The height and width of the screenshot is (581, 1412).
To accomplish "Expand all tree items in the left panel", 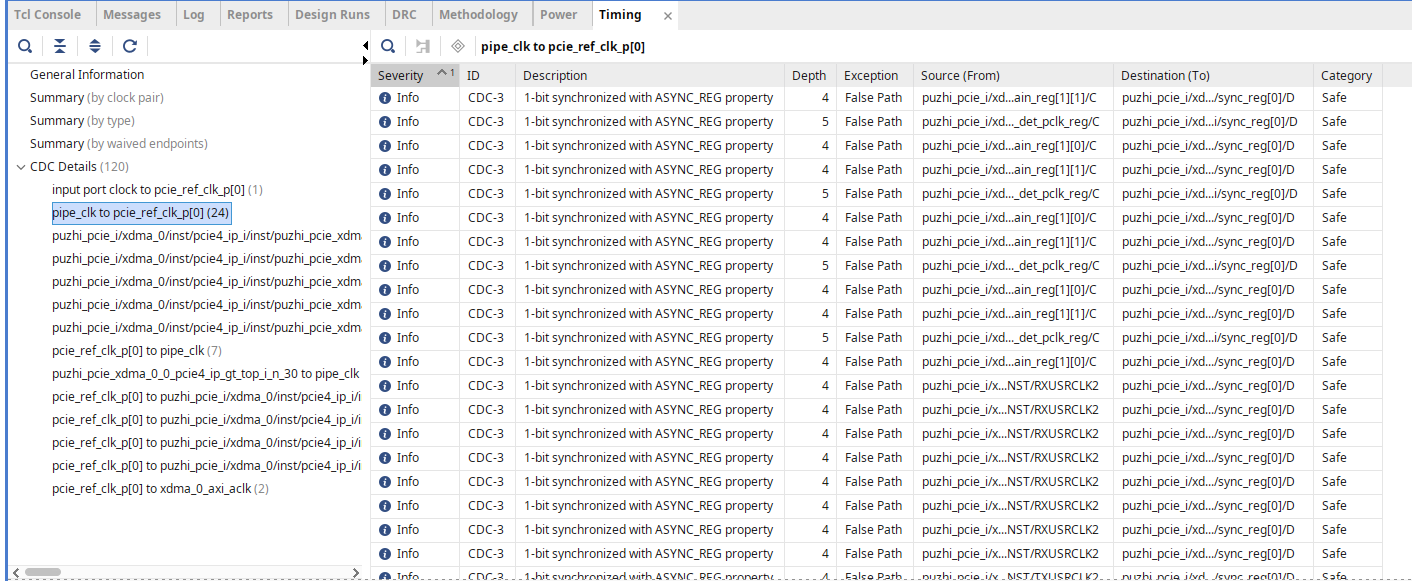I will pos(95,46).
